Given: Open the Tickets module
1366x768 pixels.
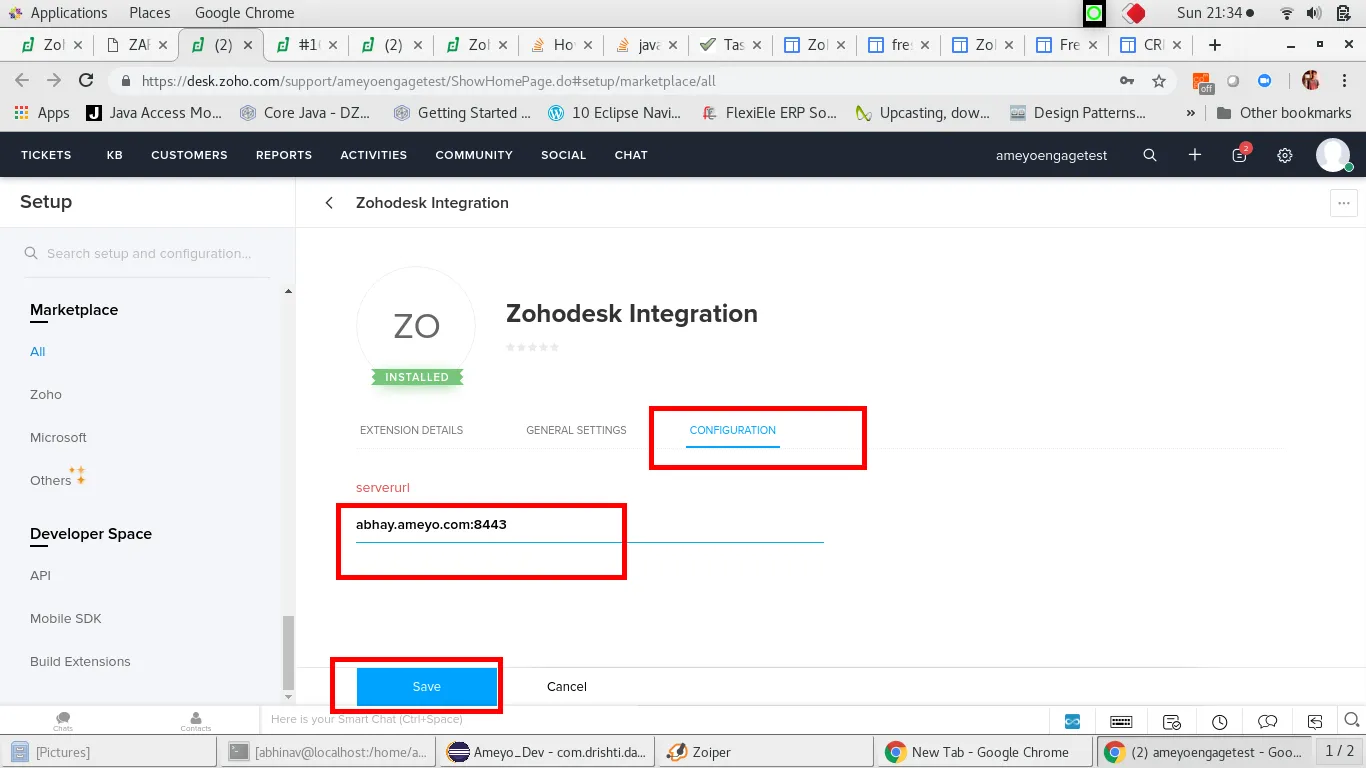Looking at the screenshot, I should point(46,155).
